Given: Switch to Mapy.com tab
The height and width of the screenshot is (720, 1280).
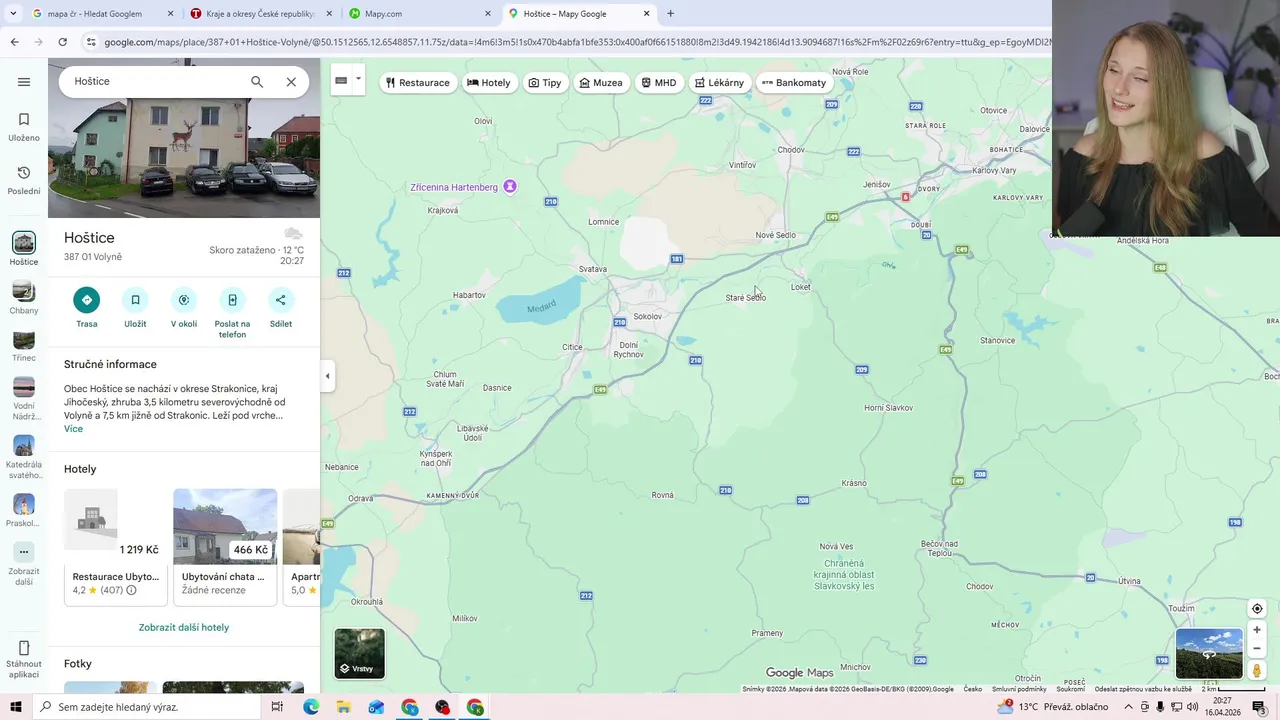Looking at the screenshot, I should click(420, 14).
